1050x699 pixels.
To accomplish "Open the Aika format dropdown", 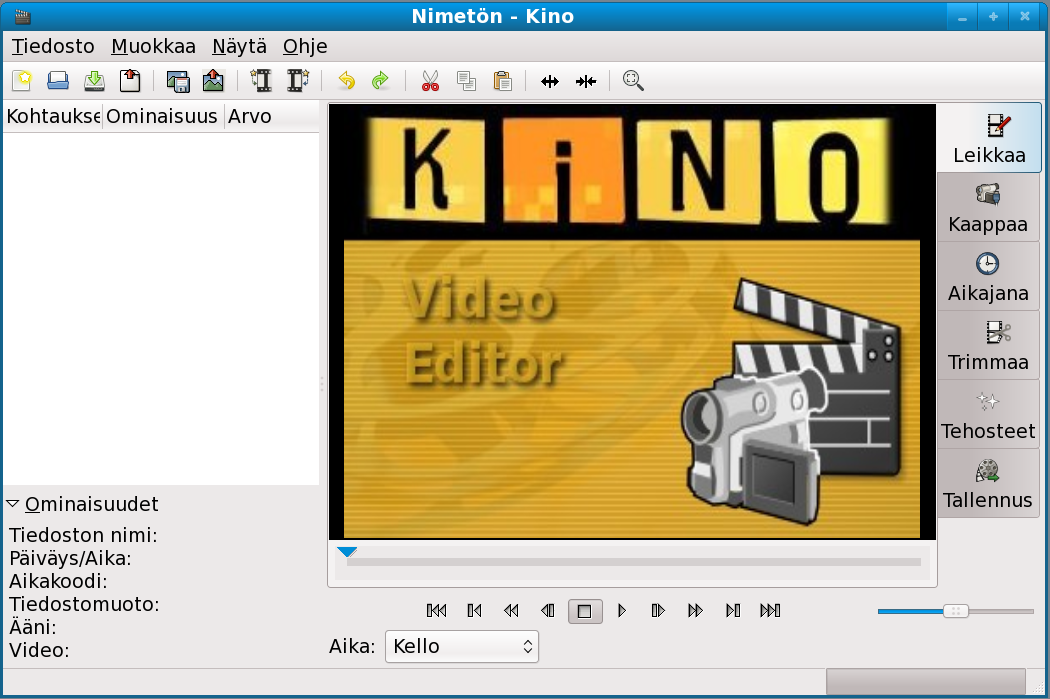I will 461,646.
